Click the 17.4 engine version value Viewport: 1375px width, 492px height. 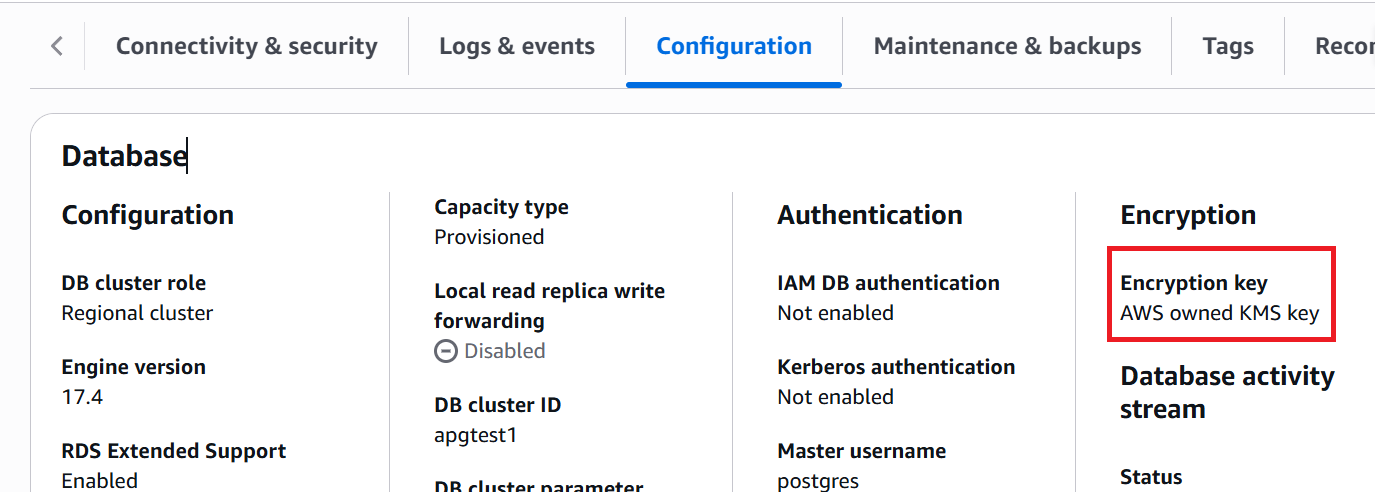pos(82,397)
